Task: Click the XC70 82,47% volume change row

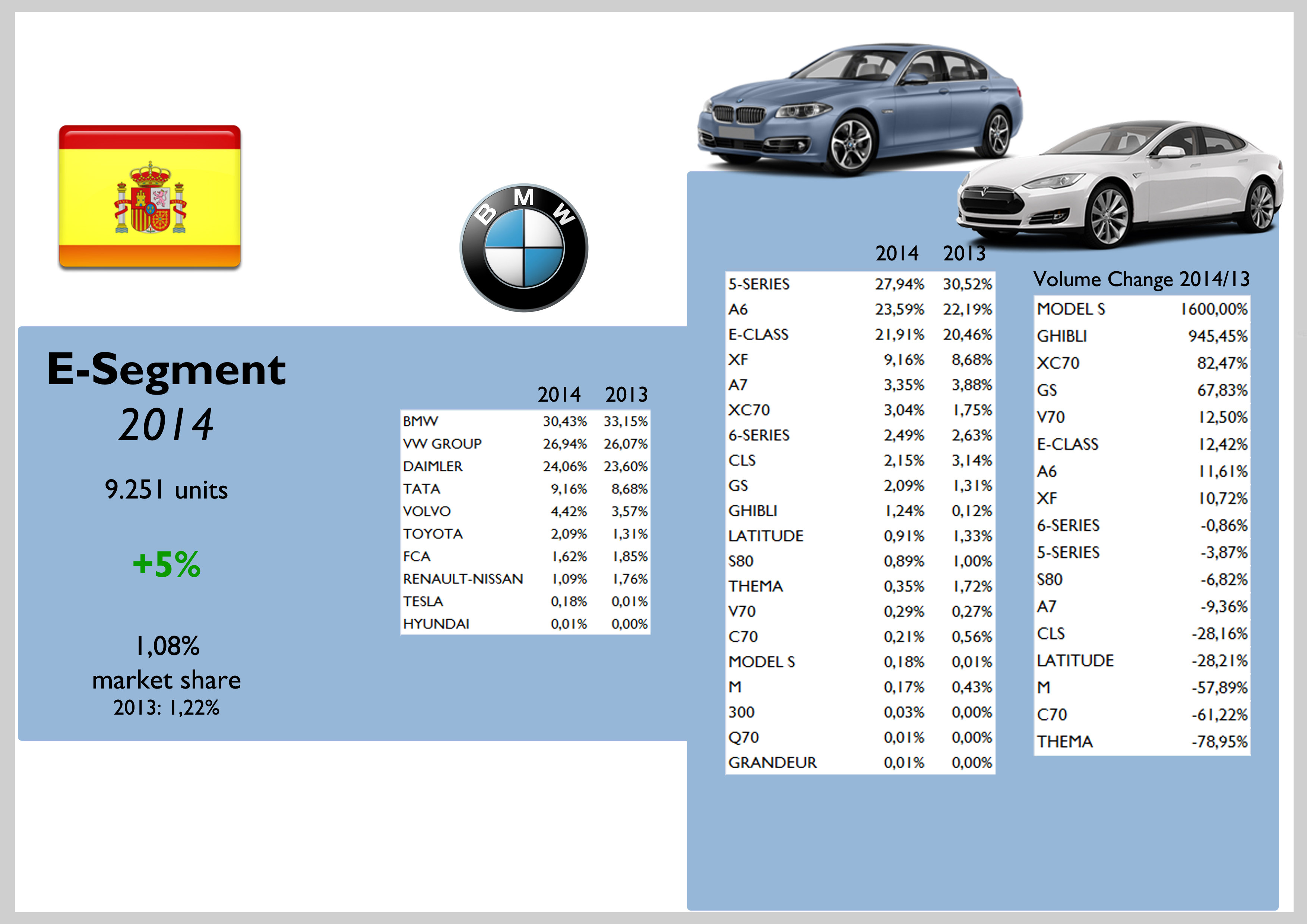Action: click(x=1141, y=363)
